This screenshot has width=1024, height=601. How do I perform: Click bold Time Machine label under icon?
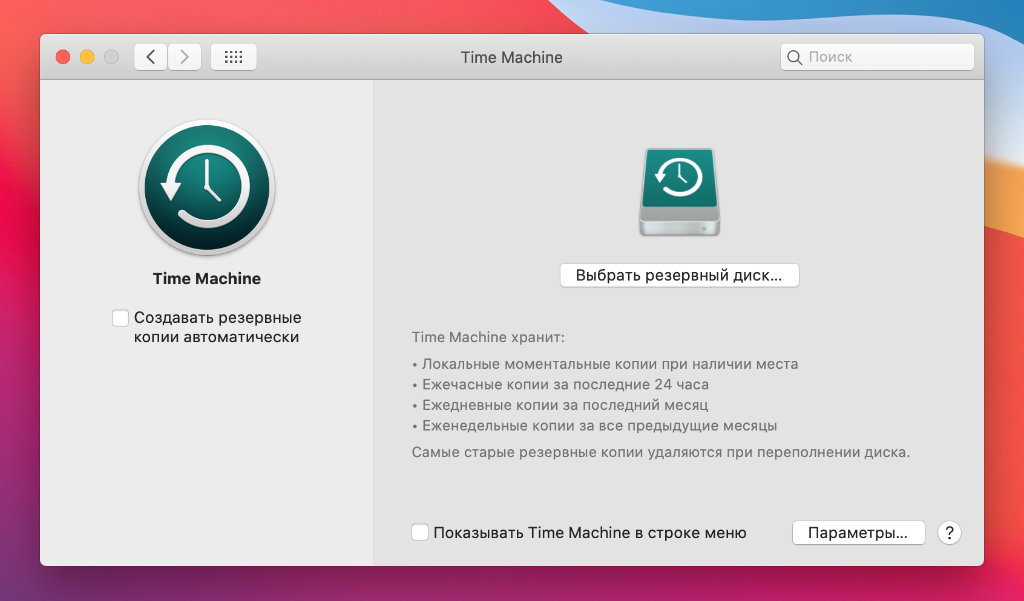coord(206,278)
